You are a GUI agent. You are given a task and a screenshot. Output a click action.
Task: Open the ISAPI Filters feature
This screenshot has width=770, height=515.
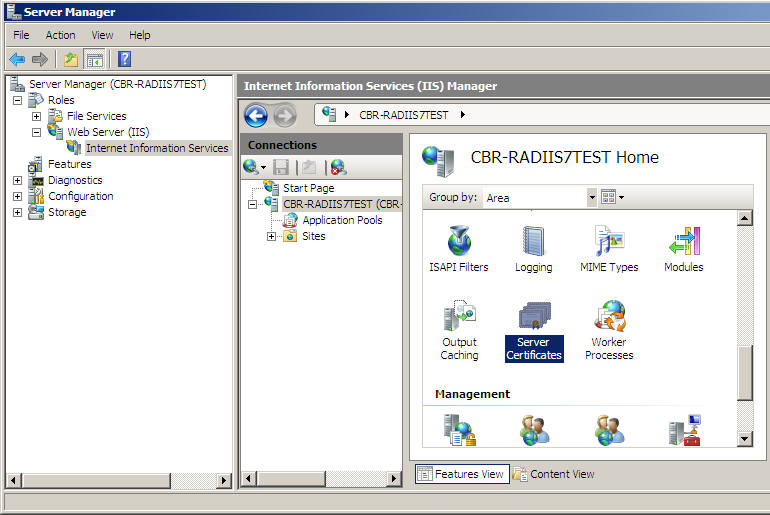459,248
